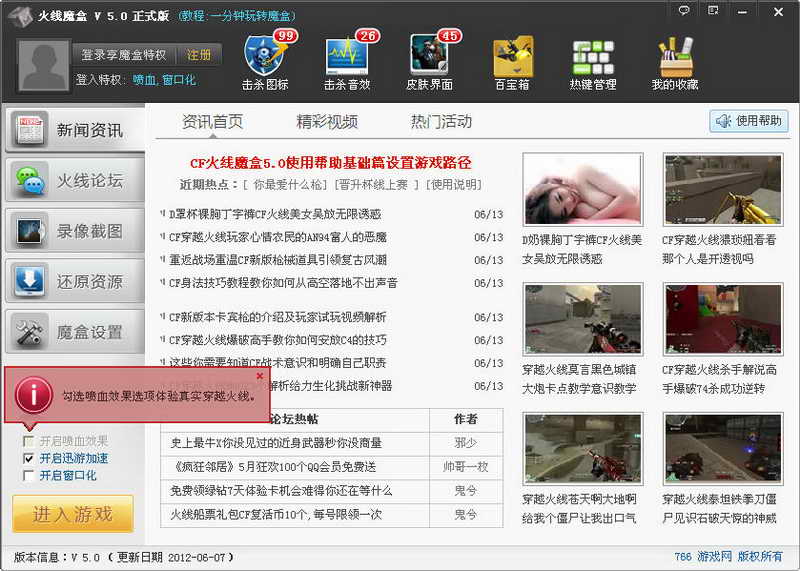The width and height of the screenshot is (800, 571).
Task: Open forum post 《疯狂邻居》5月狂欢100个QQ会员
Action: pyautogui.click(x=273, y=466)
